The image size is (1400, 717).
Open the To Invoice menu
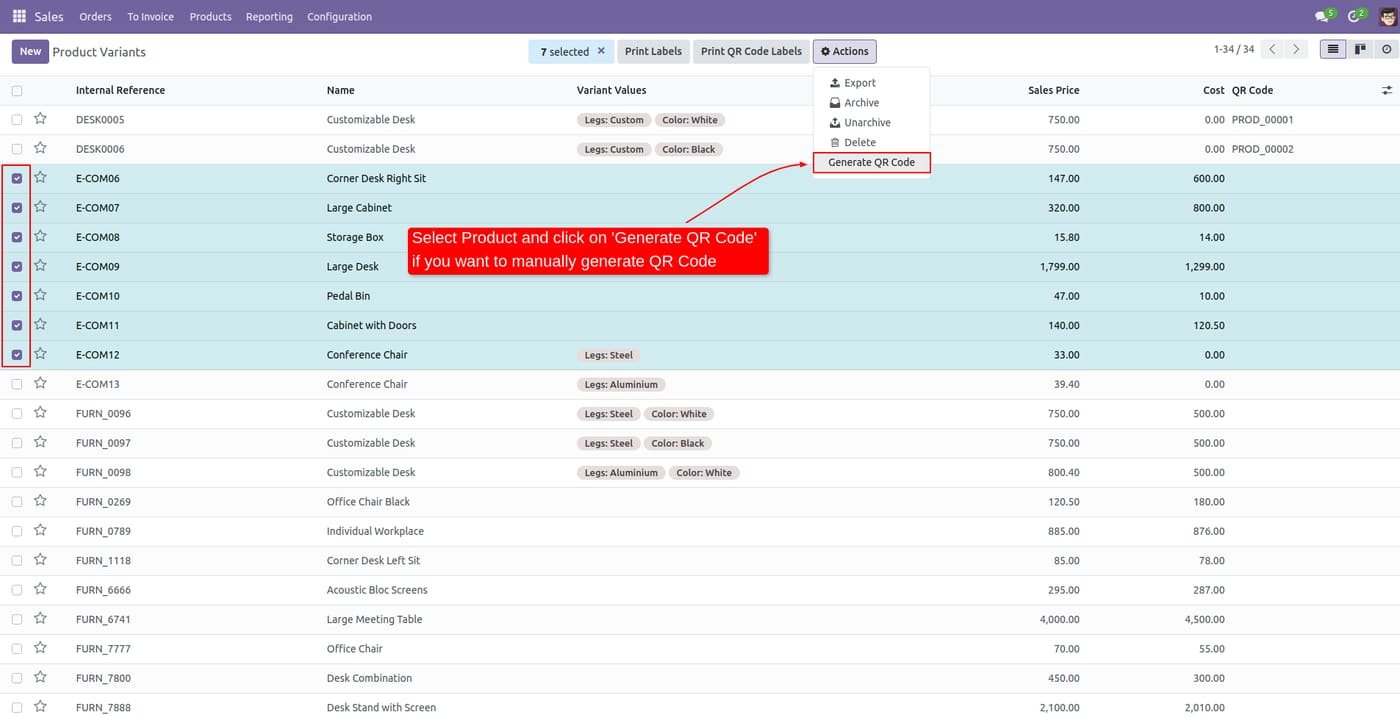(x=150, y=17)
